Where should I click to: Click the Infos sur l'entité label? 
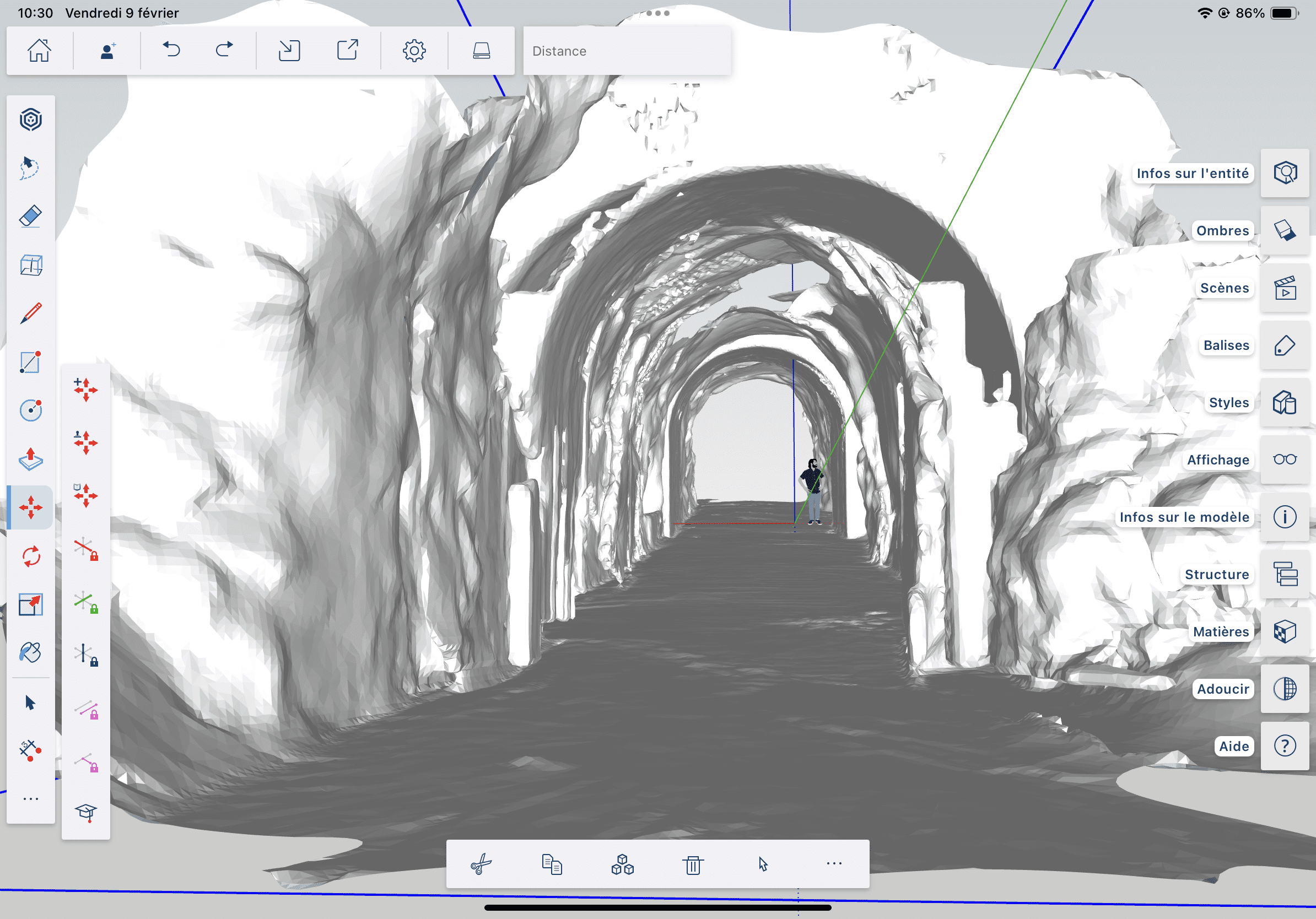click(x=1192, y=173)
